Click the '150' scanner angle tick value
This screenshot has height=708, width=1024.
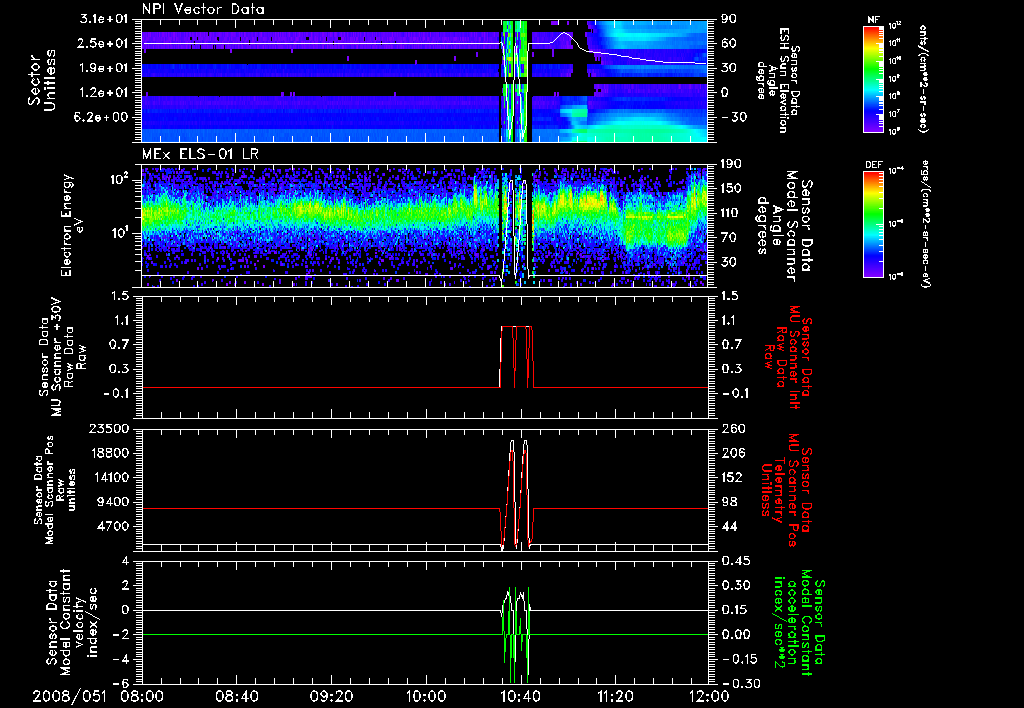point(731,188)
